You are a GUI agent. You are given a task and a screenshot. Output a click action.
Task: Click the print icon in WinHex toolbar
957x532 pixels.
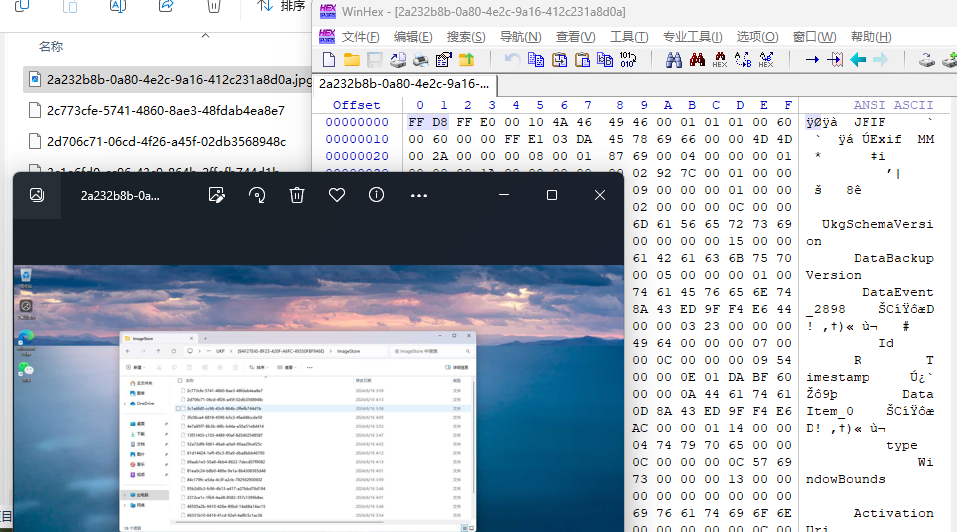click(421, 60)
